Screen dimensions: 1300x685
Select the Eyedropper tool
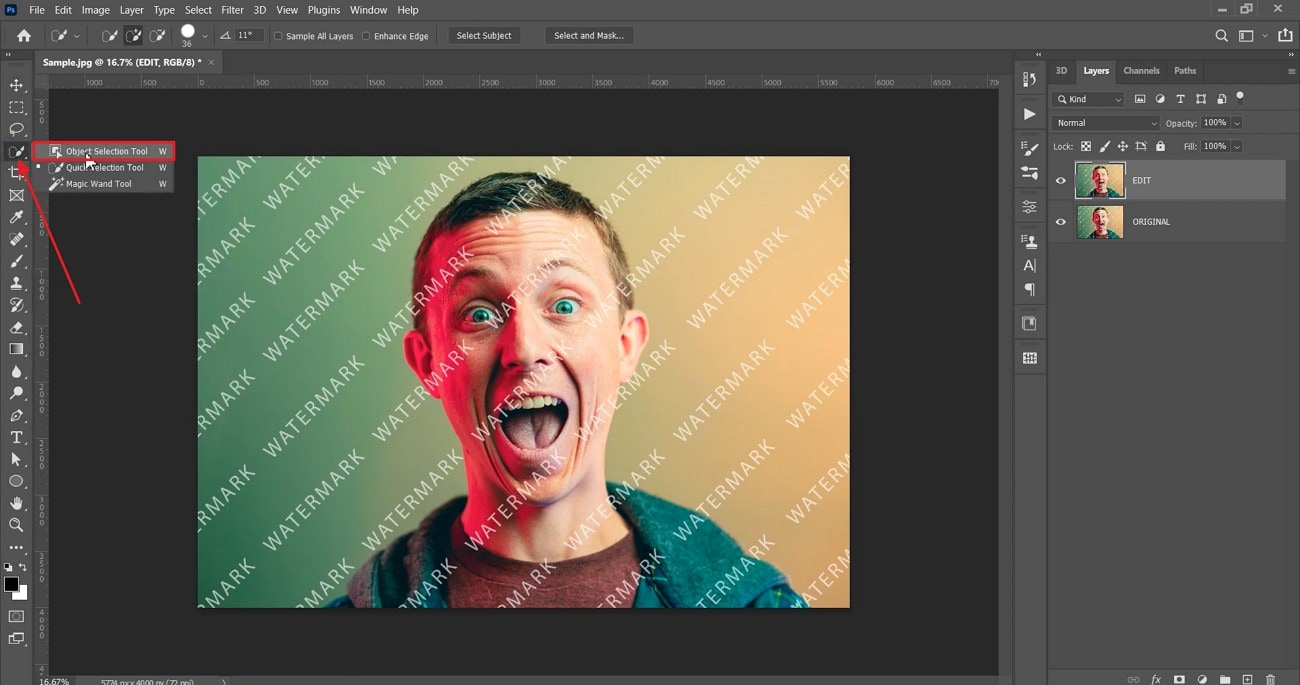point(16,217)
